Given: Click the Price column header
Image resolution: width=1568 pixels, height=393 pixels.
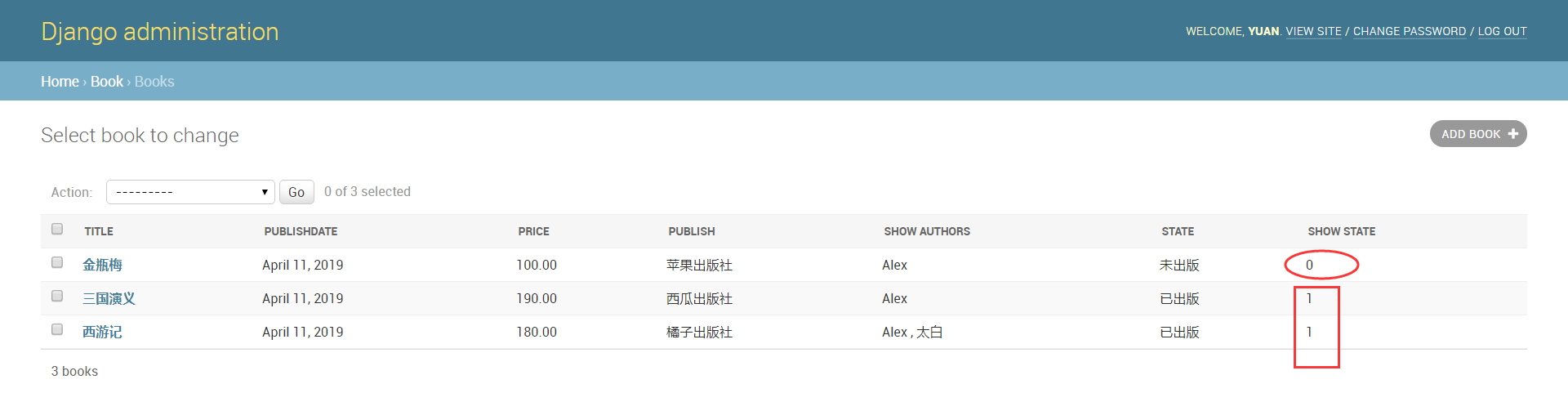Looking at the screenshot, I should pos(533,231).
